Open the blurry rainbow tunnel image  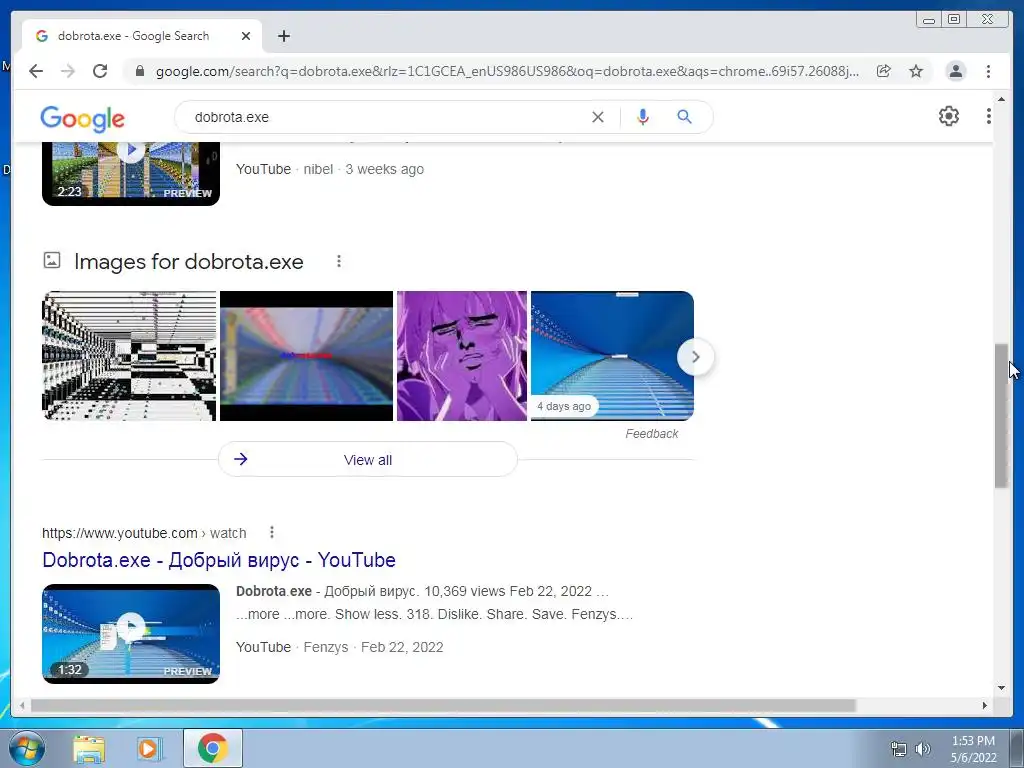click(x=306, y=356)
